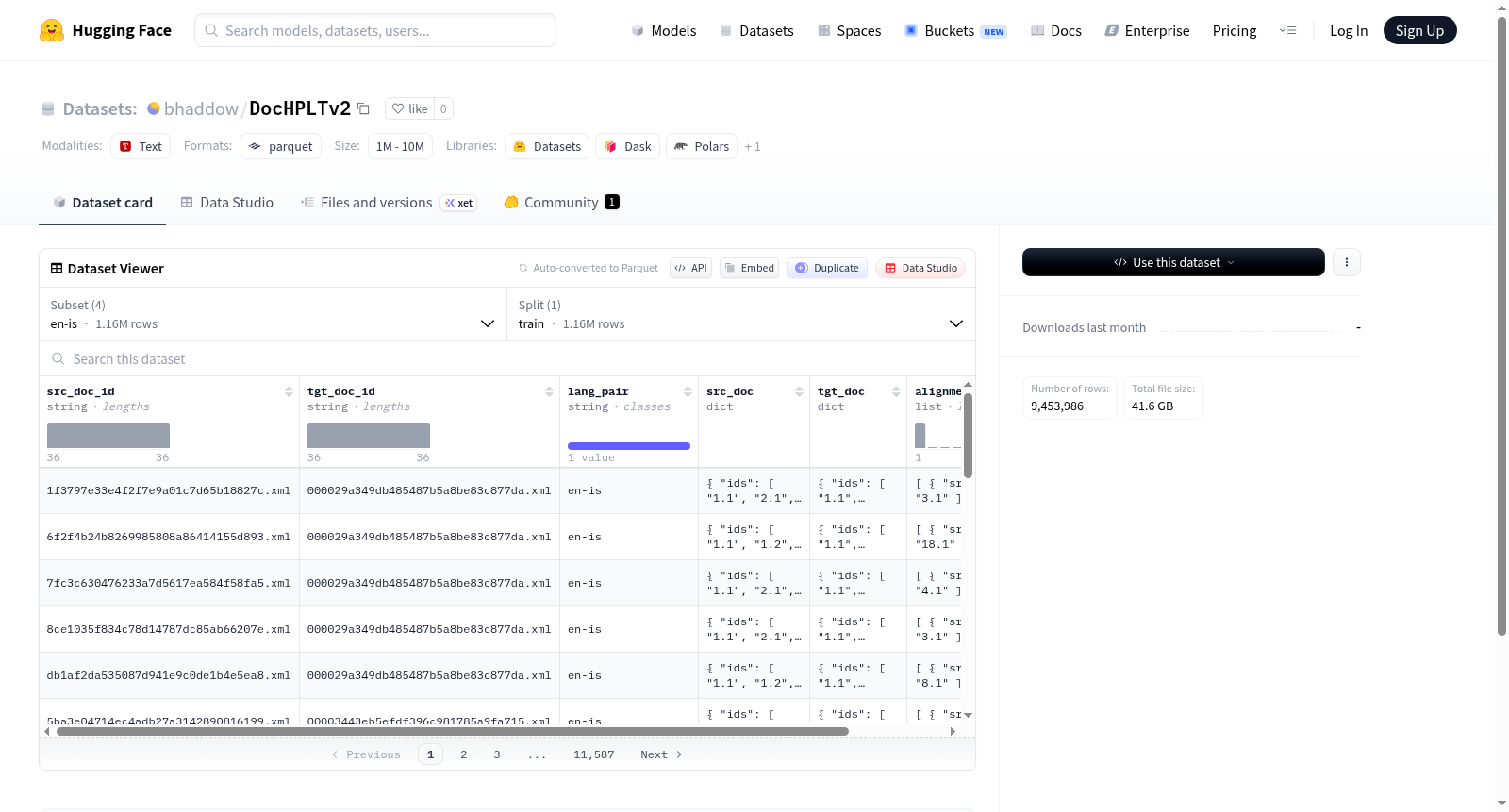Viewport: 1509px width, 812px height.
Task: Jump to last page 11,587
Action: coord(593,754)
